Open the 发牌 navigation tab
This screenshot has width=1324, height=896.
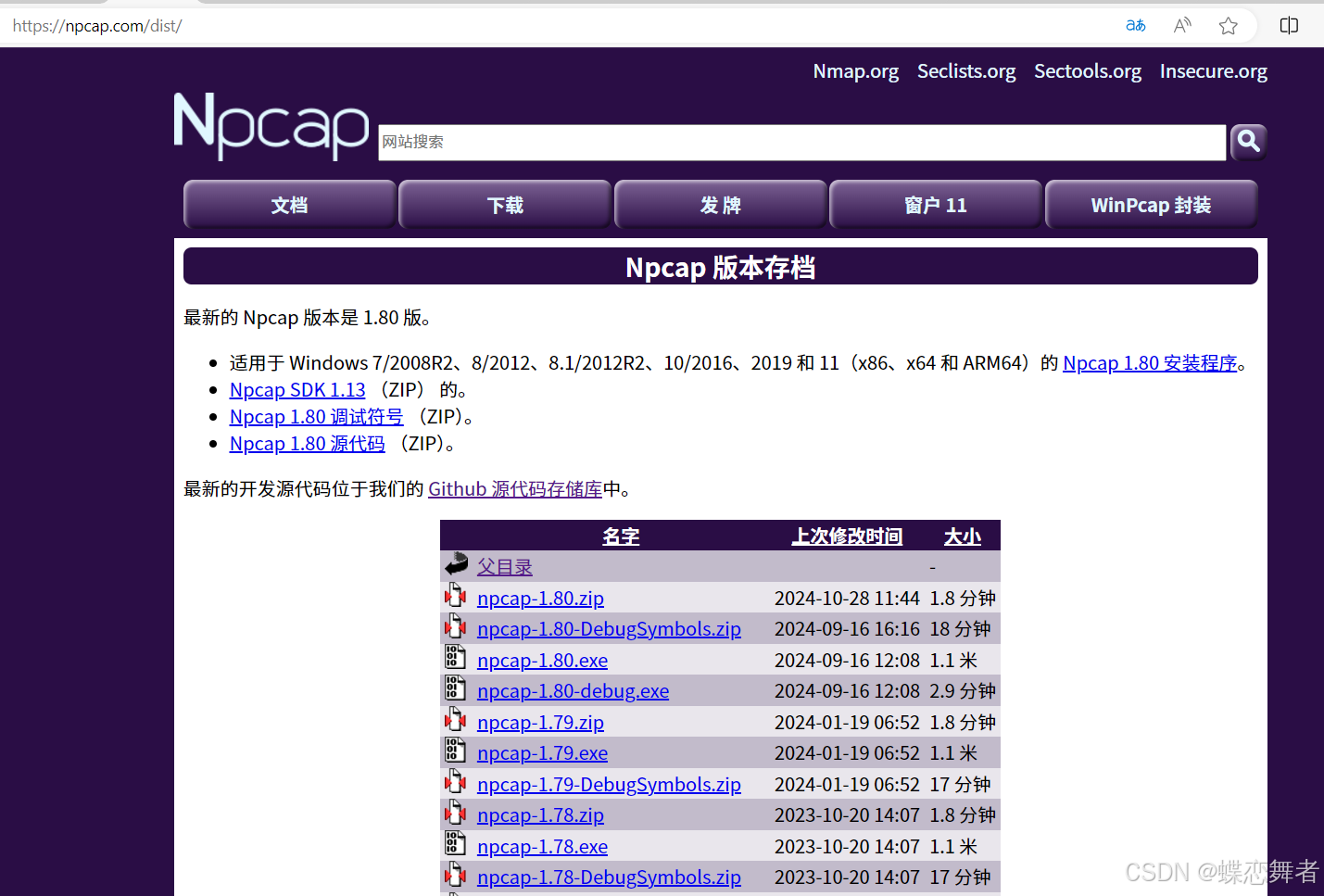721,205
